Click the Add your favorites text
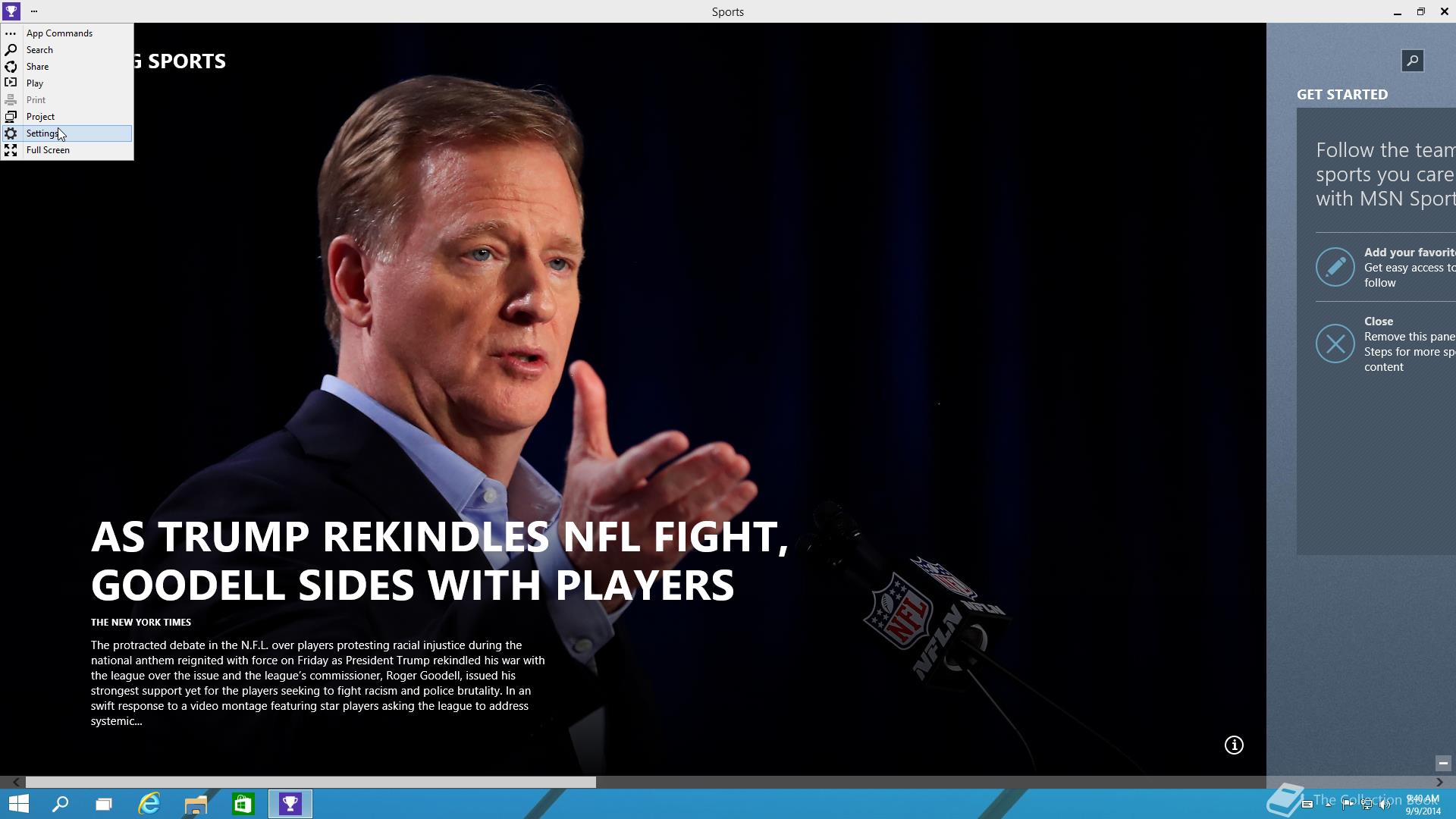Screen dimensions: 1456x819 point(1410,253)
